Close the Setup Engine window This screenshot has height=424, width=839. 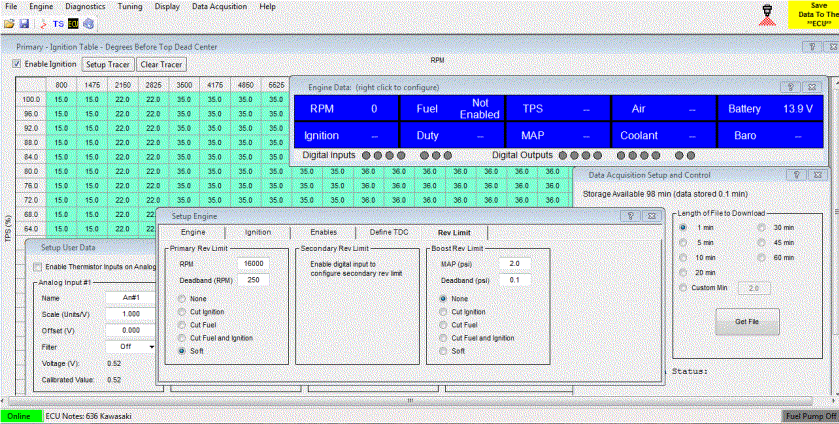[x=651, y=216]
